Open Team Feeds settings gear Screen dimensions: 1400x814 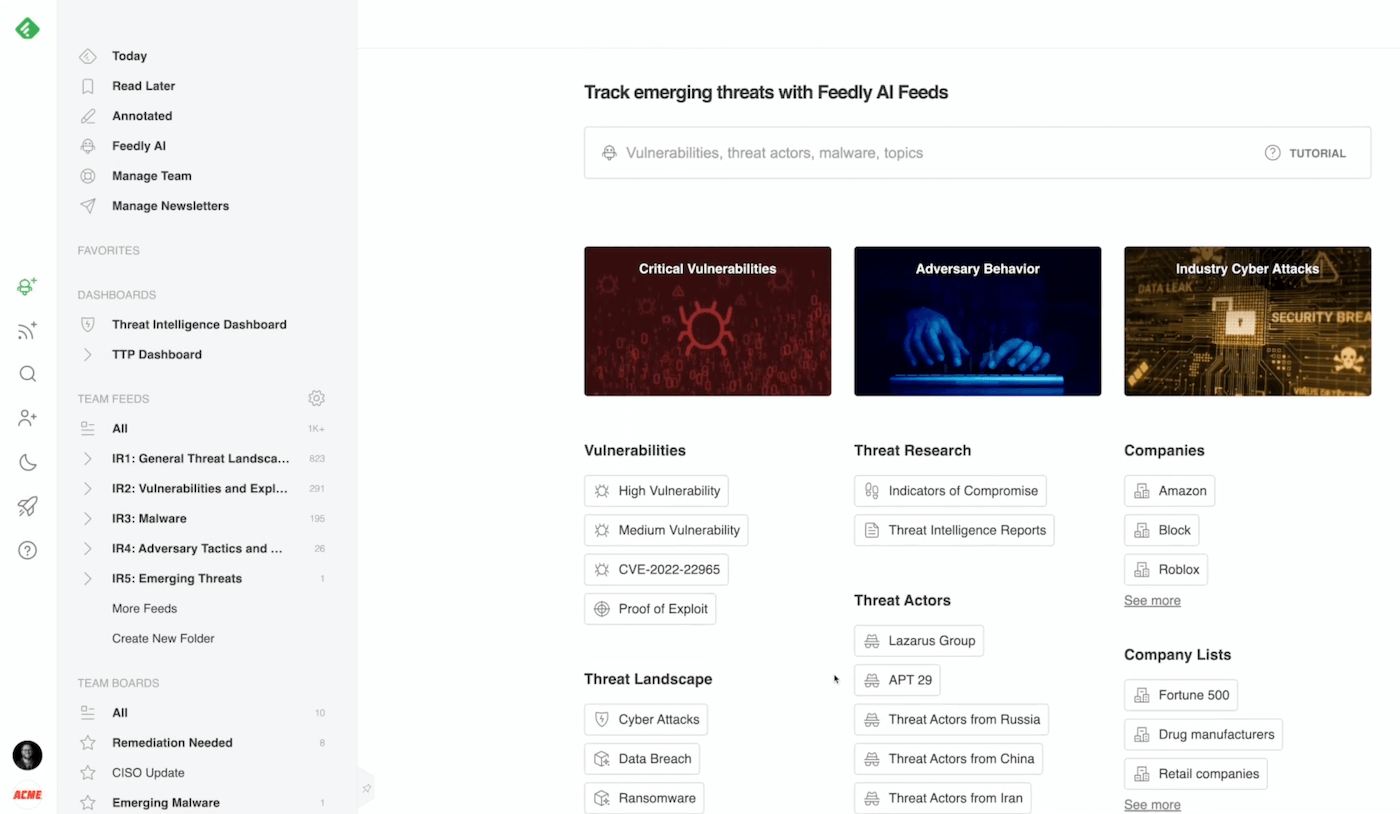[316, 398]
